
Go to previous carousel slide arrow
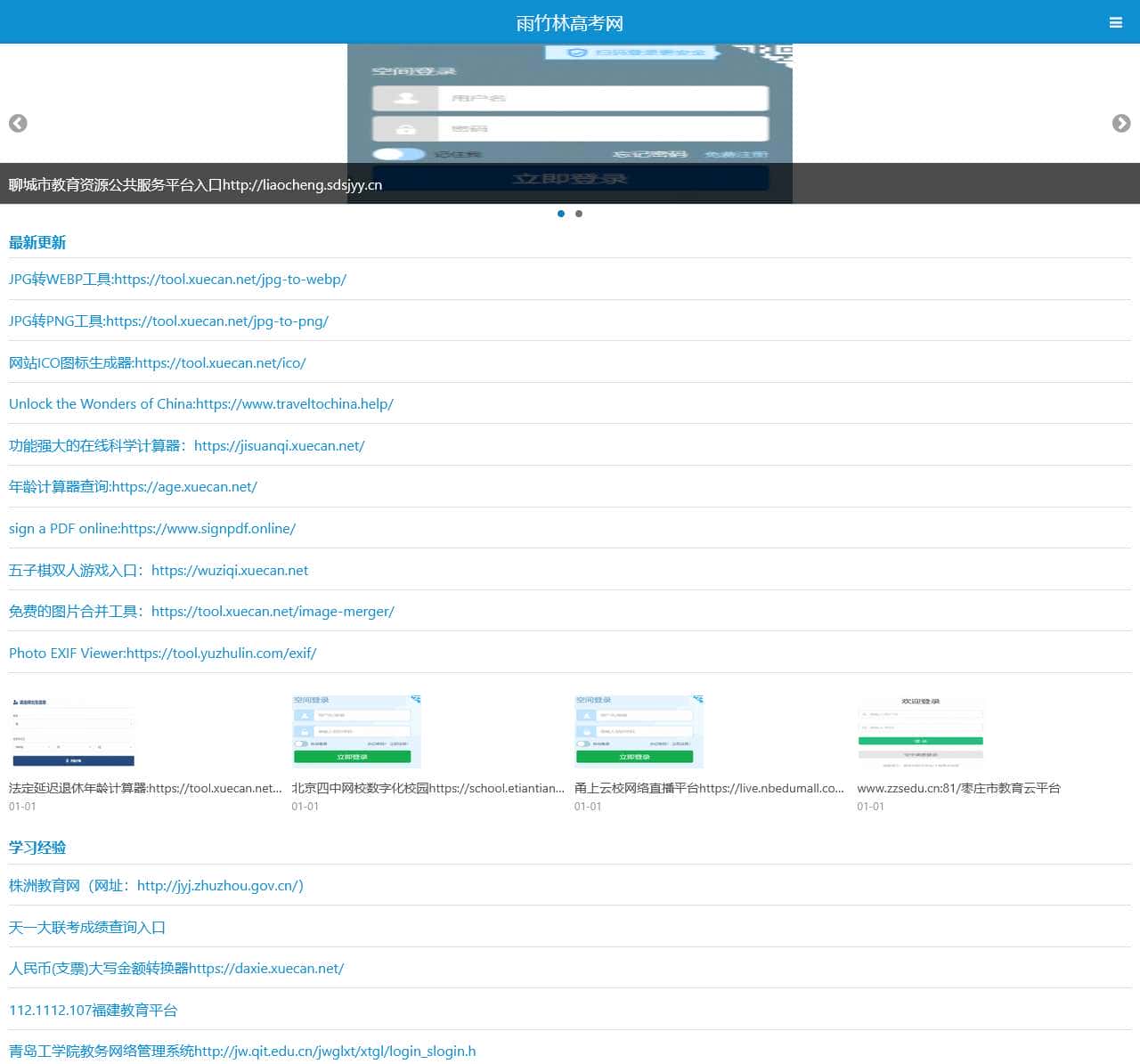tap(18, 124)
